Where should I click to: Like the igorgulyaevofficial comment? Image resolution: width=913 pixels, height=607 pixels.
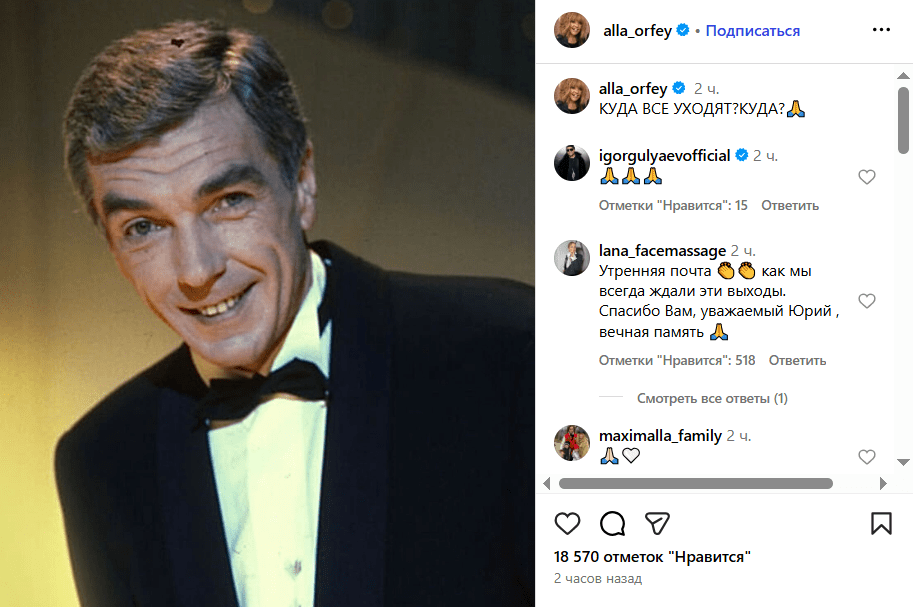[867, 177]
